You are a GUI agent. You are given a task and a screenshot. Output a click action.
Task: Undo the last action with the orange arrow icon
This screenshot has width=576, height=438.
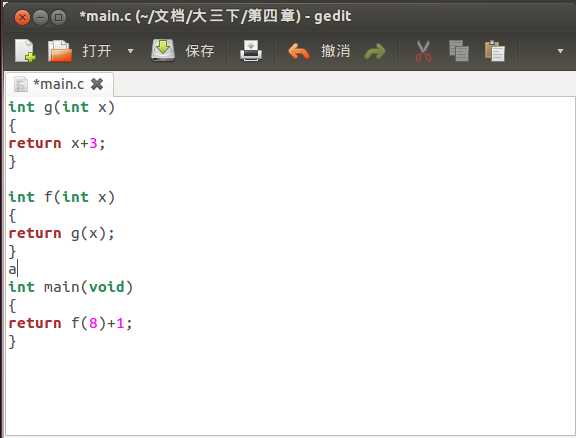[x=299, y=51]
